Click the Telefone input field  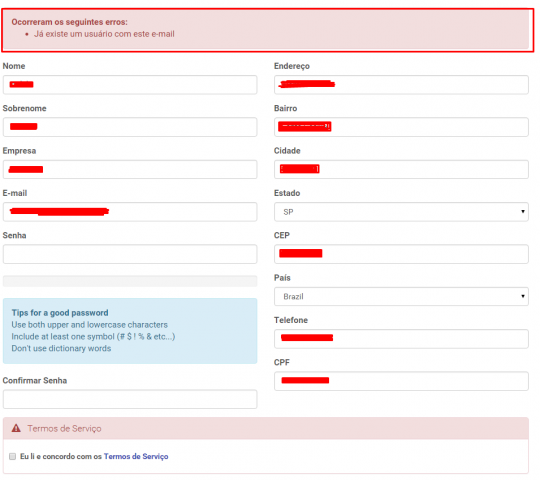pos(401,339)
